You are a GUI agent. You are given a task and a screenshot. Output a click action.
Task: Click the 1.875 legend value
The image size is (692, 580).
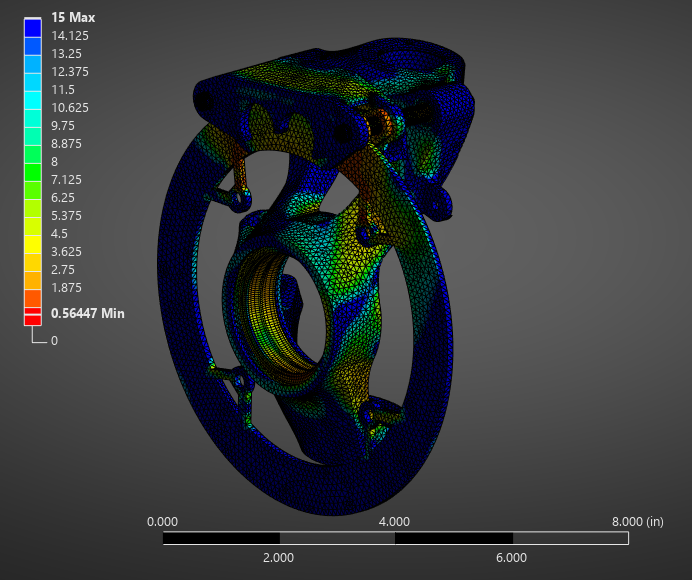tap(66, 288)
